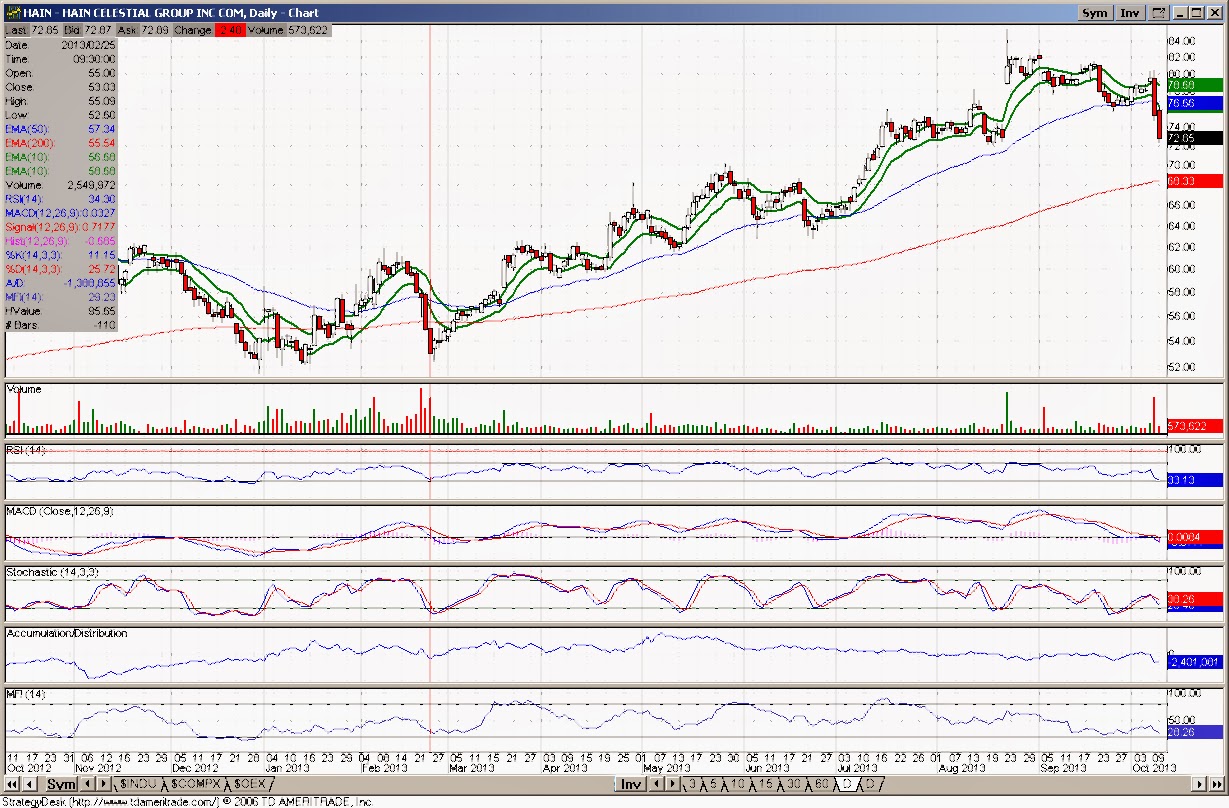
Task: Click the MACD (Close,12,26,9) panel label
Action: [x=59, y=511]
